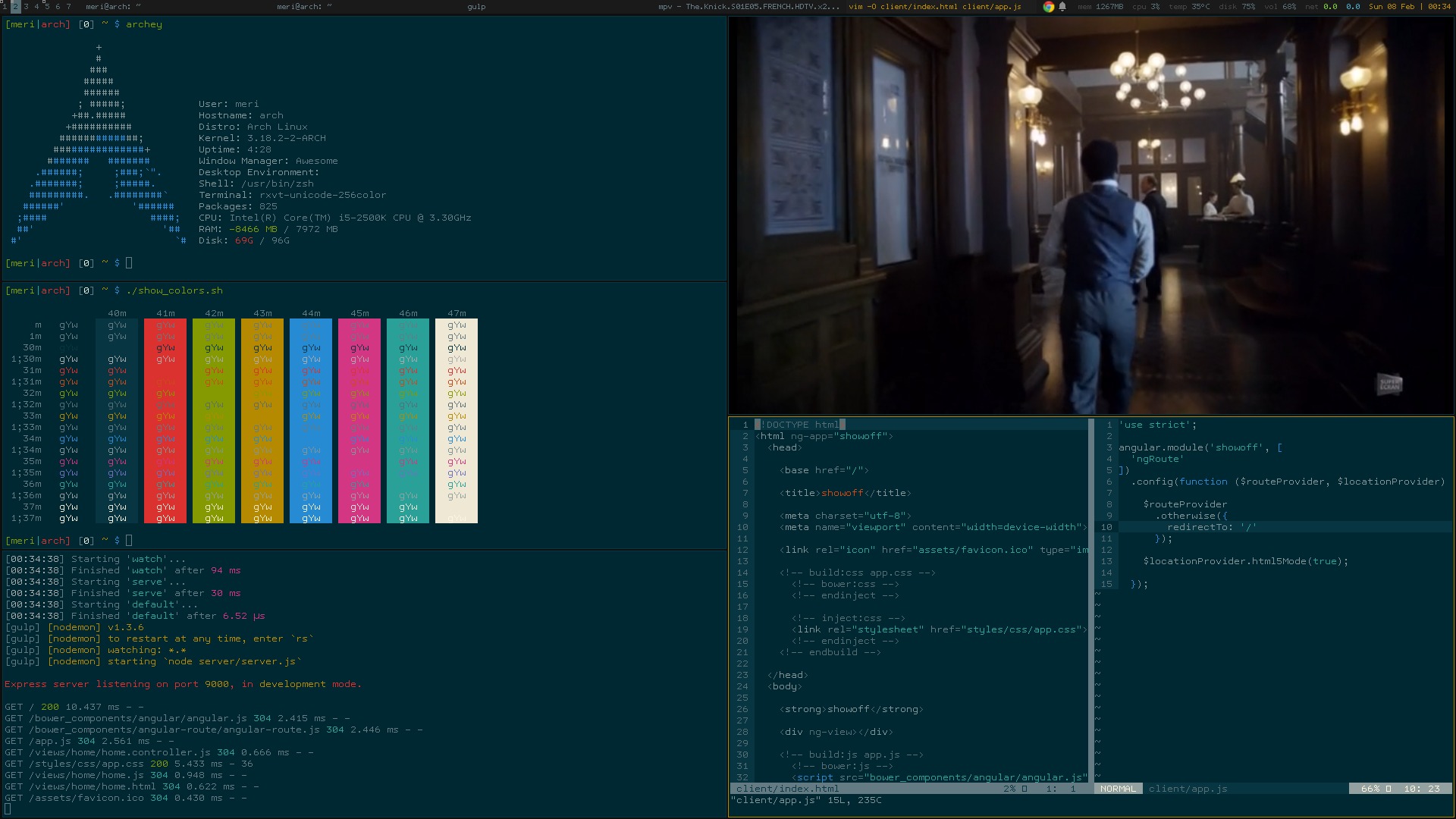Switch to workspace tag 7

coord(68,6)
